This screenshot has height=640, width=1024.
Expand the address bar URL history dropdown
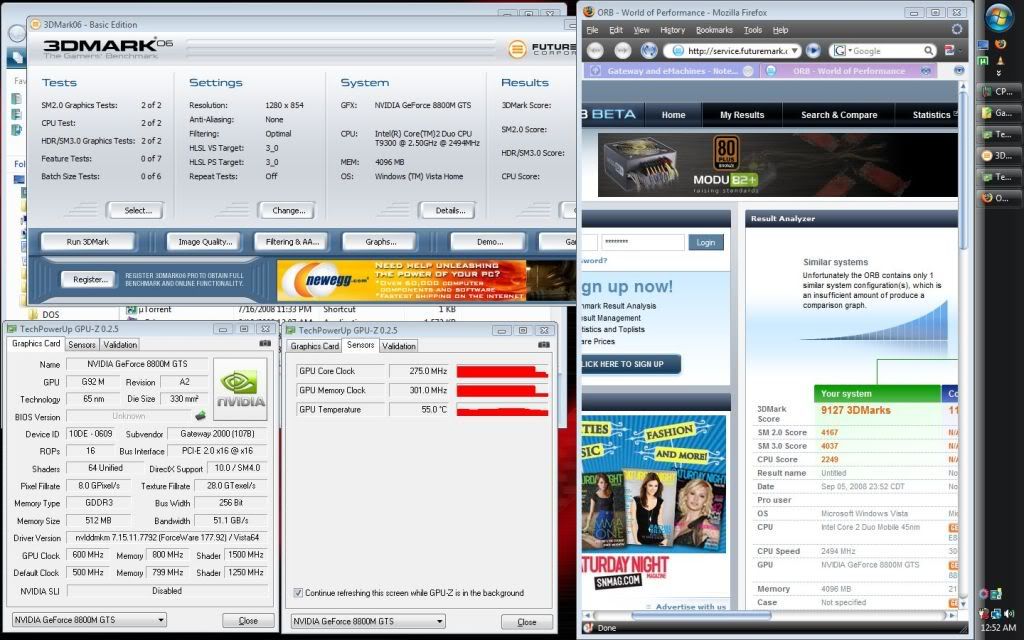coord(794,50)
